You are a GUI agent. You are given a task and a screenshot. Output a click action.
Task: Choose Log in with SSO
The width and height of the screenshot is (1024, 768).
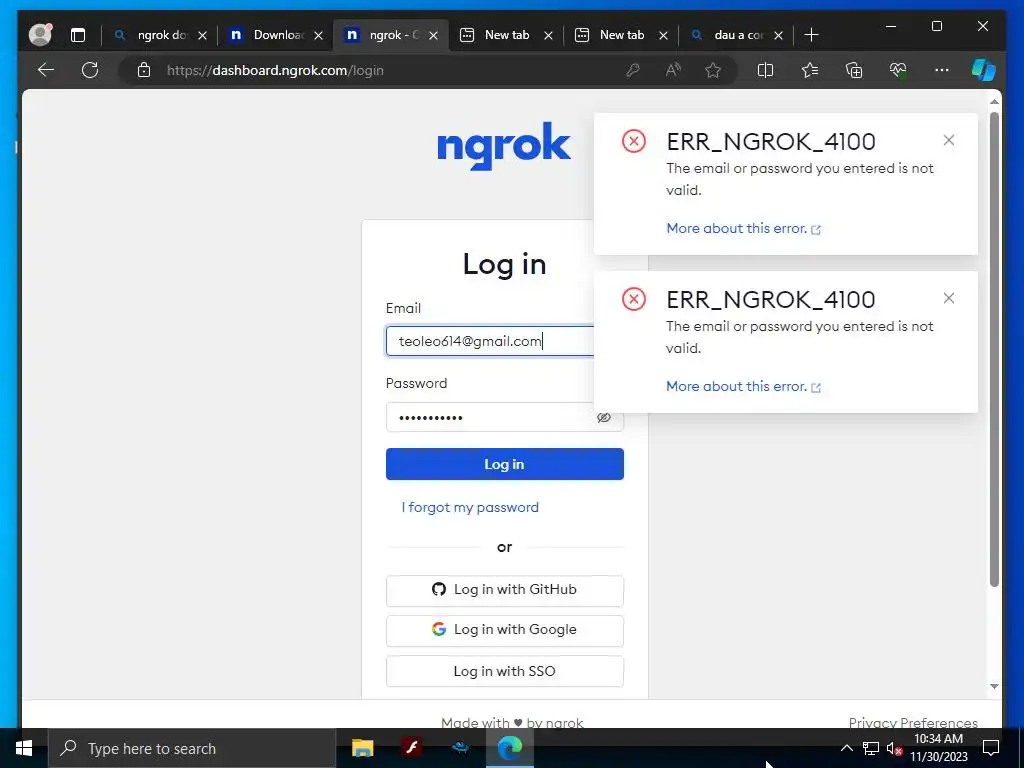(x=504, y=671)
